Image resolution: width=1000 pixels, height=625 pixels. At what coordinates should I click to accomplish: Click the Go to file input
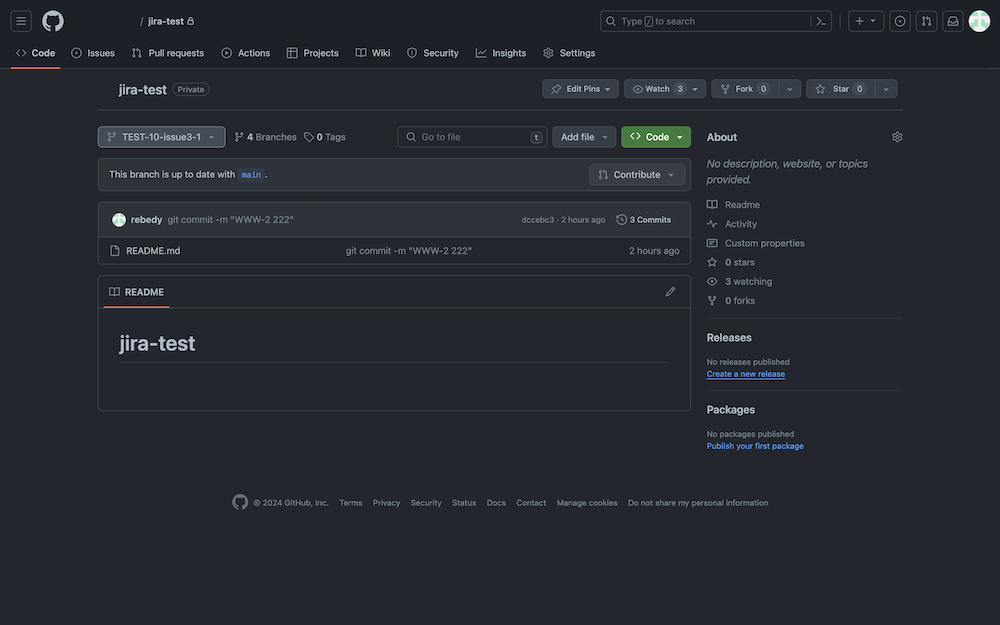tap(472, 136)
